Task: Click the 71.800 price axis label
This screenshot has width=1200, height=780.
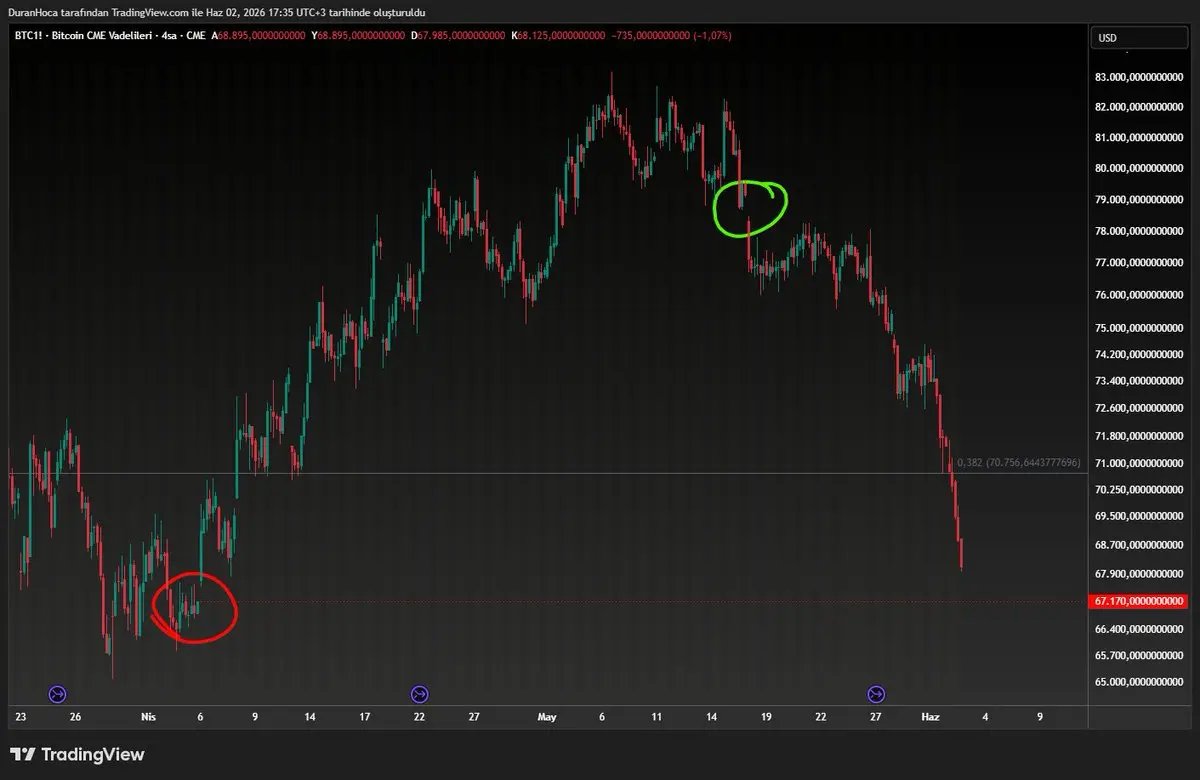Action: coord(1140,436)
